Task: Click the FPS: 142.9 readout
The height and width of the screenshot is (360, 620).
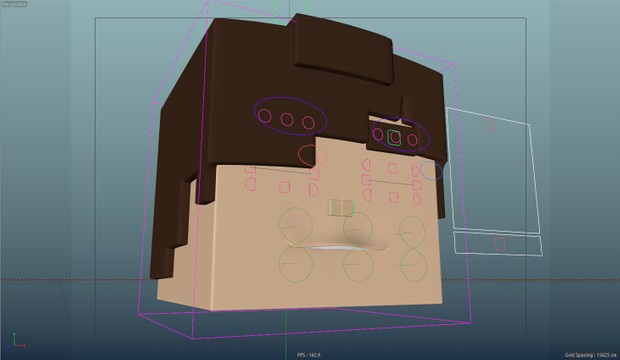Action: (x=309, y=355)
